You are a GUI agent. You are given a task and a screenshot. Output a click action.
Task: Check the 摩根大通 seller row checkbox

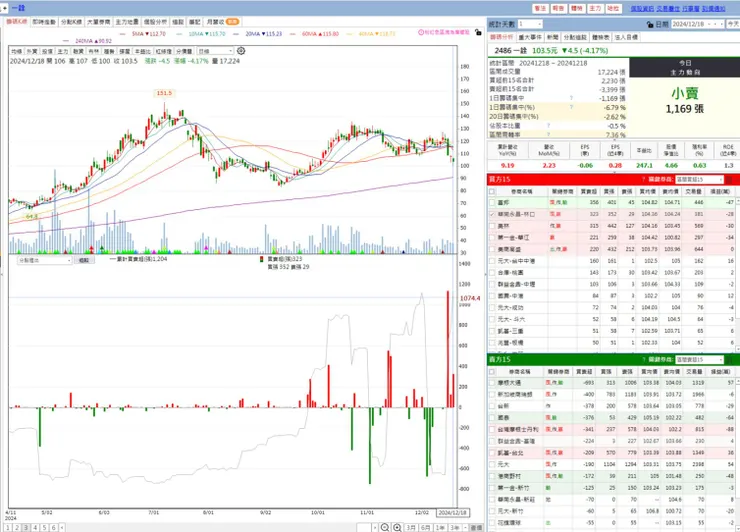tap(492, 382)
